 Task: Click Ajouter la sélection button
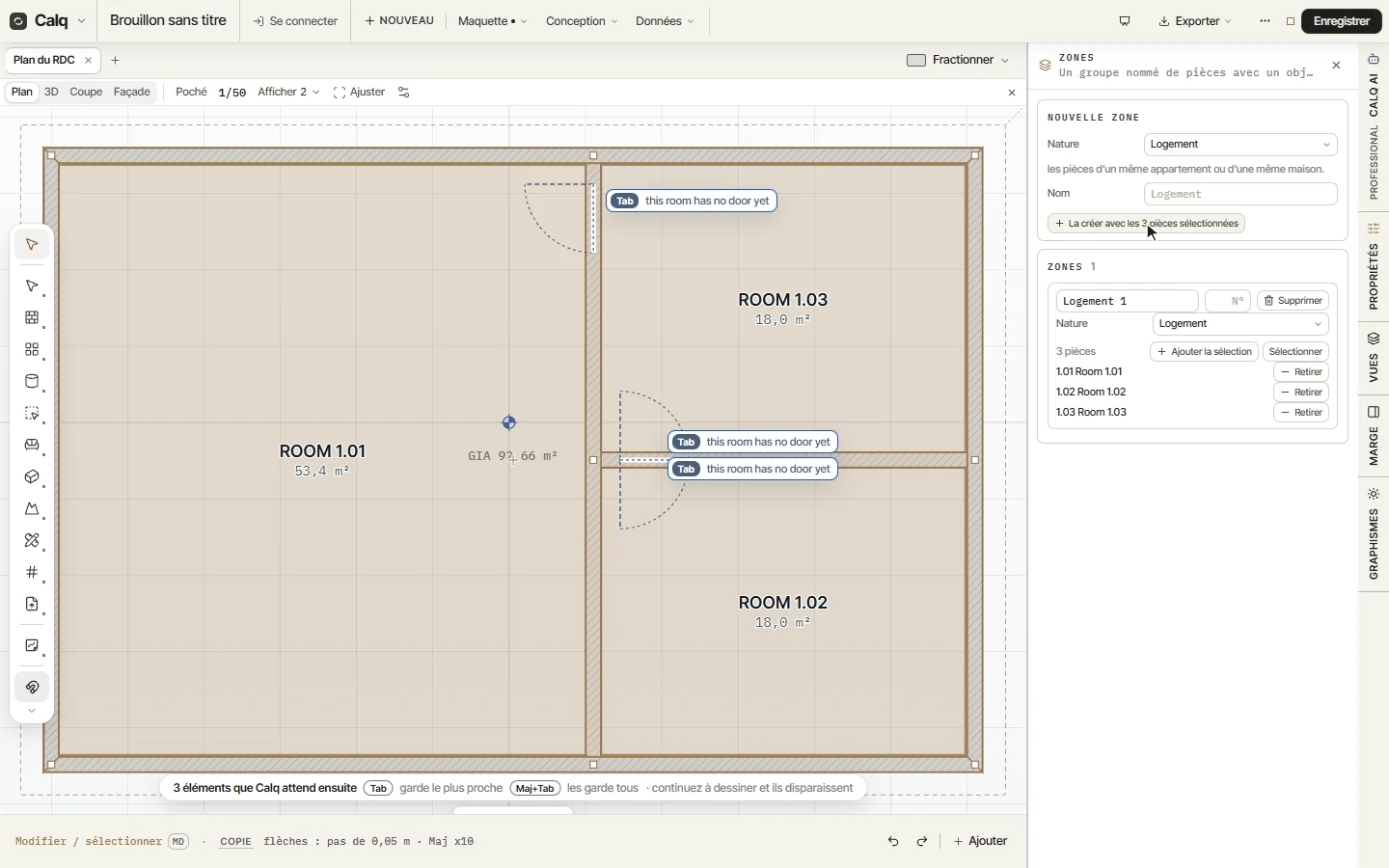coord(1205,352)
